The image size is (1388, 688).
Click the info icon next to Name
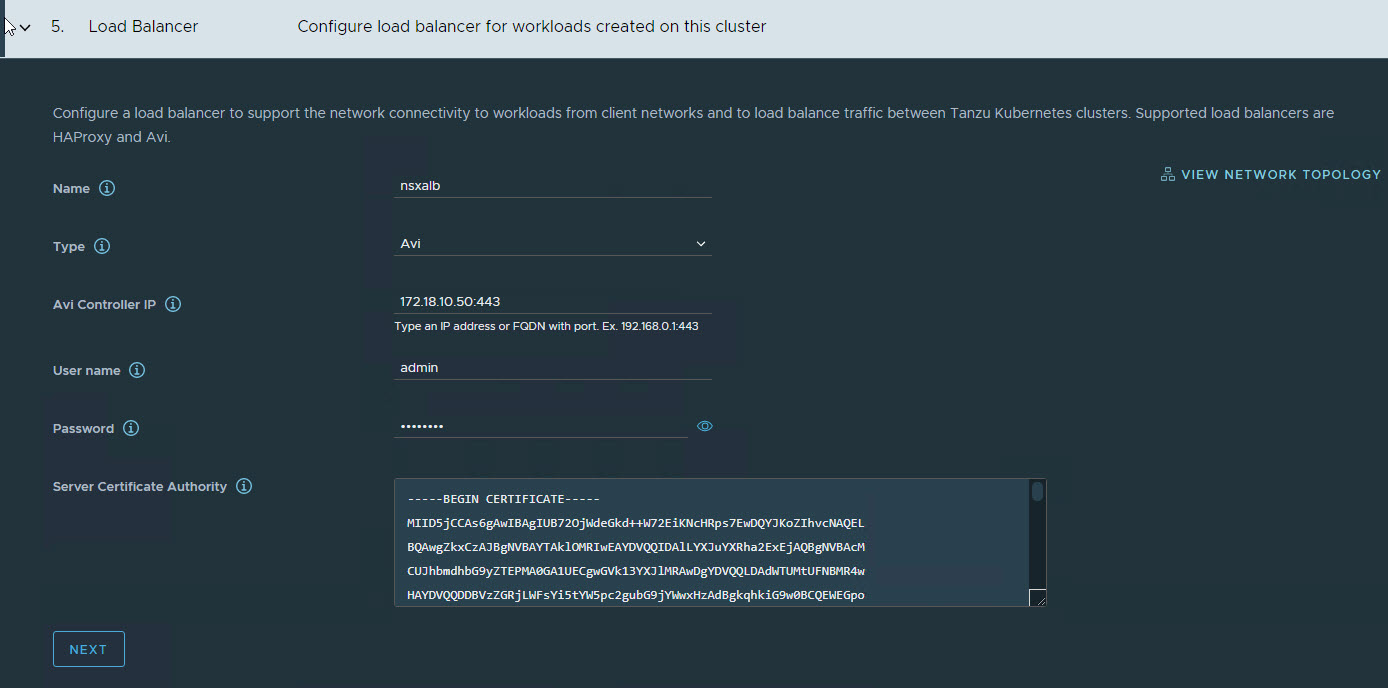coord(107,188)
